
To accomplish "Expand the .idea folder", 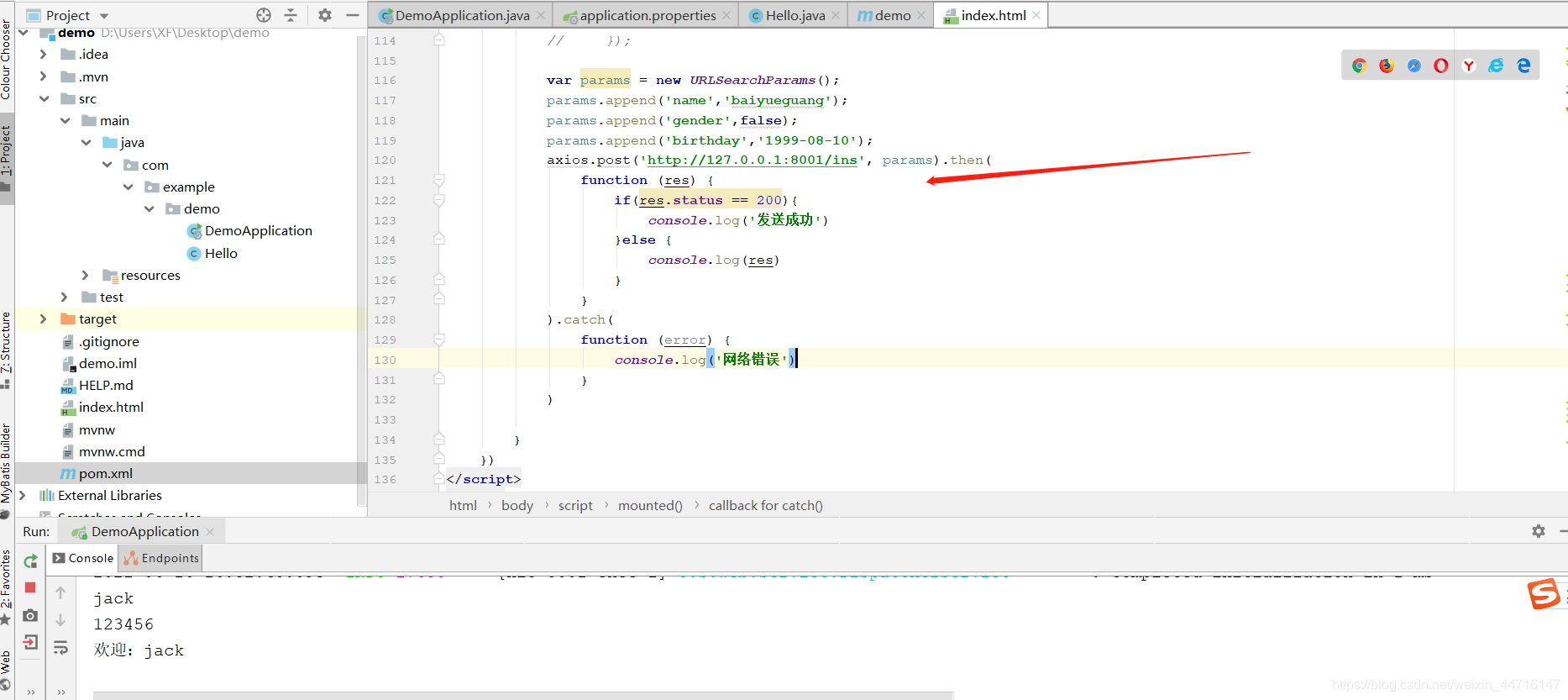I will click(x=43, y=54).
